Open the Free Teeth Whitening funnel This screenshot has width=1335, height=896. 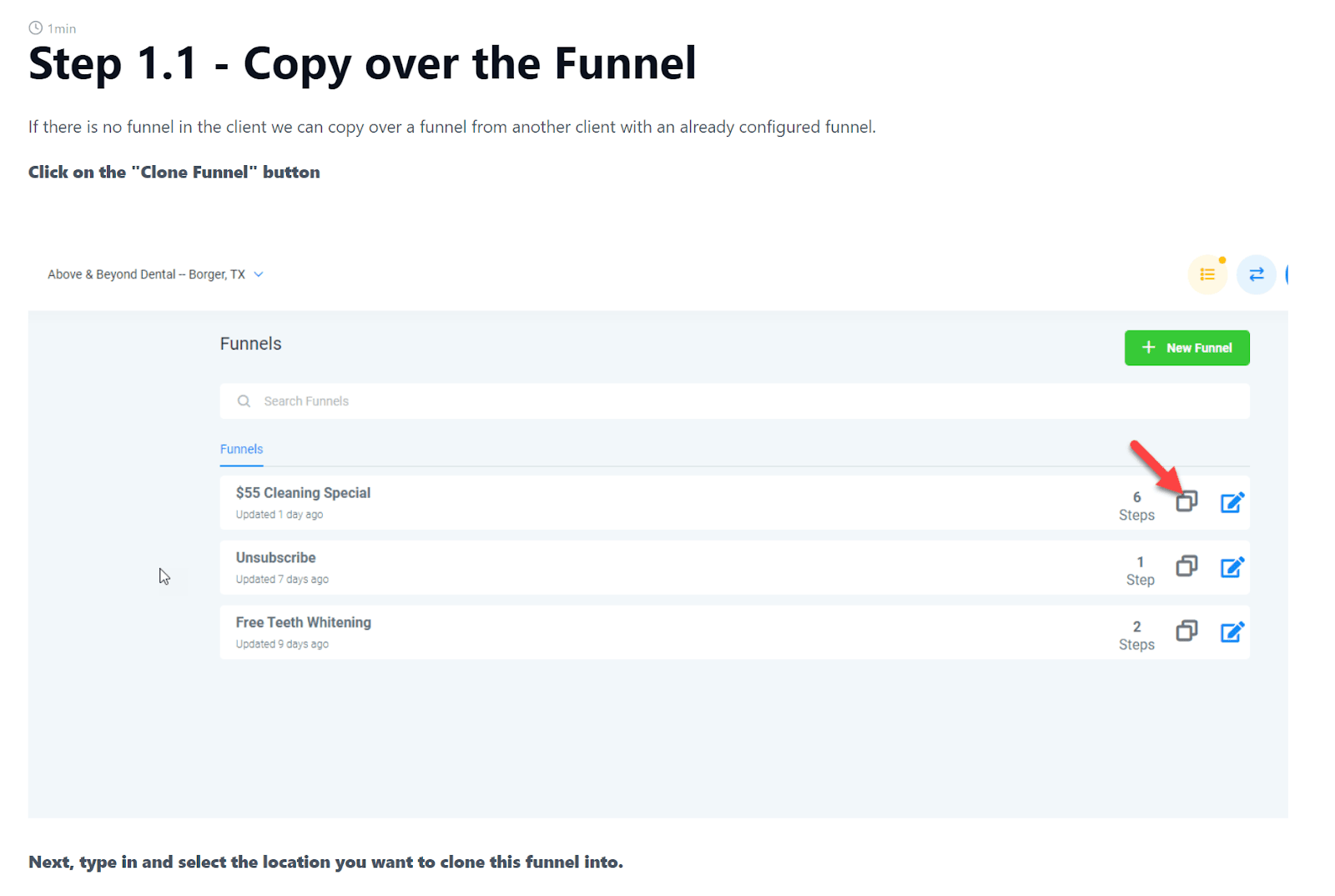[x=303, y=623]
